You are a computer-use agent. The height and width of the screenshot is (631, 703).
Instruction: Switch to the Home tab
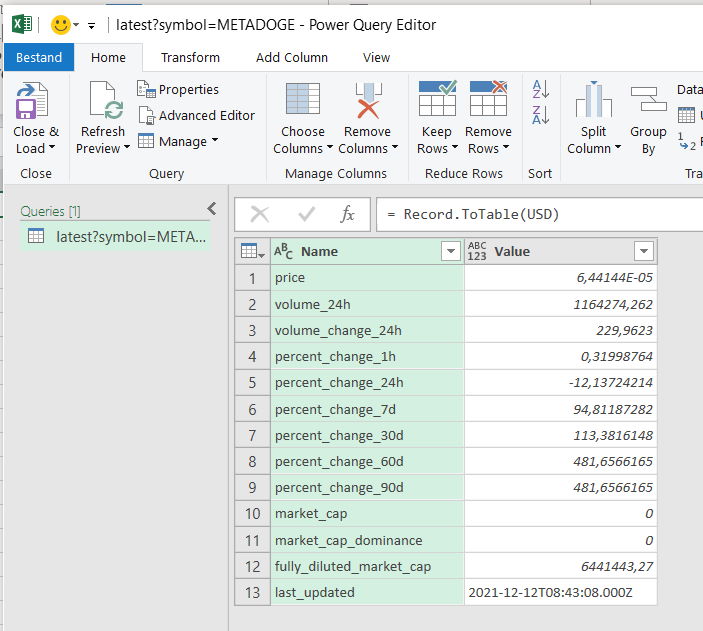point(108,57)
